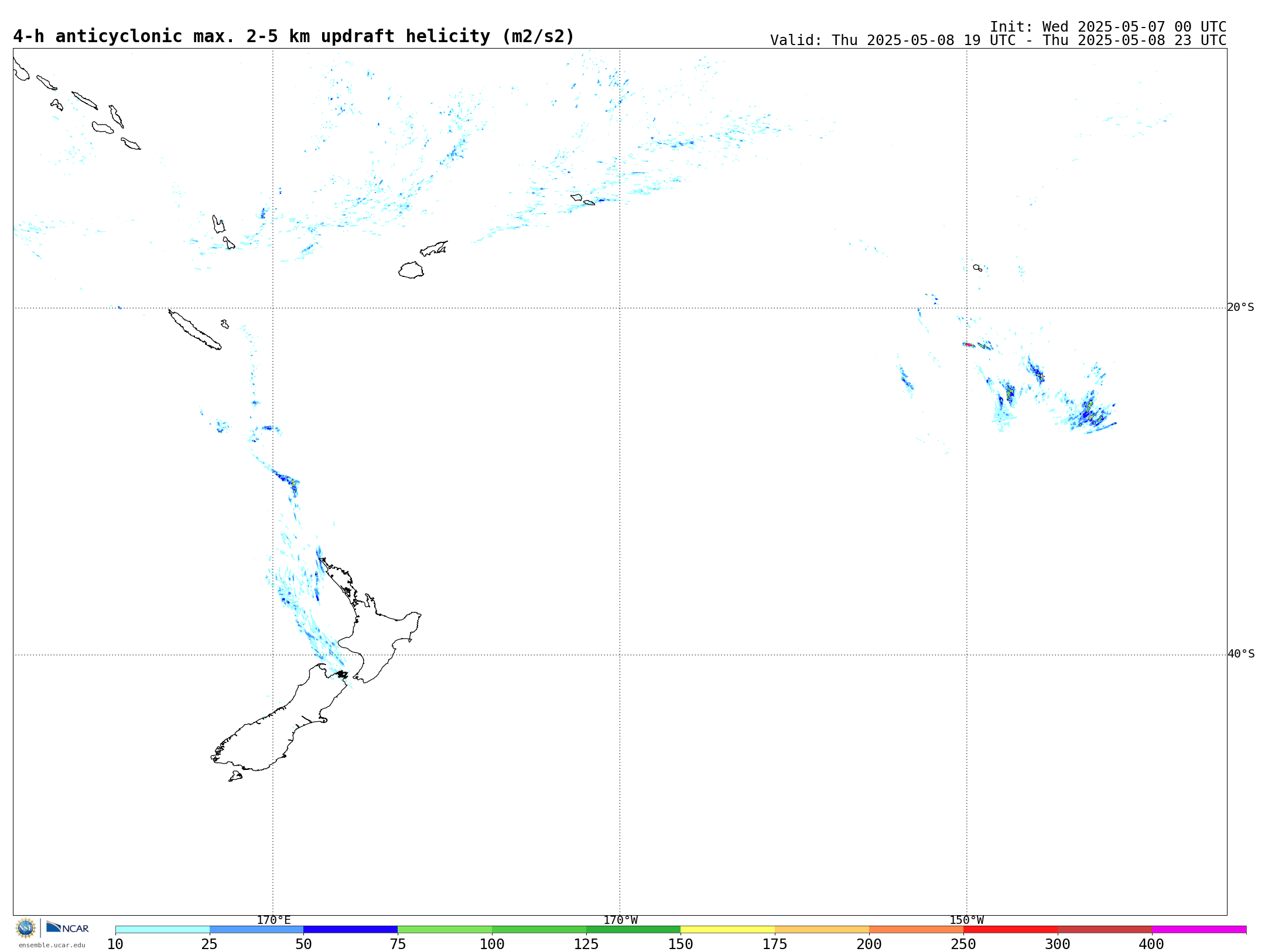
Task: Click the colorbar label 200
Action: (869, 944)
